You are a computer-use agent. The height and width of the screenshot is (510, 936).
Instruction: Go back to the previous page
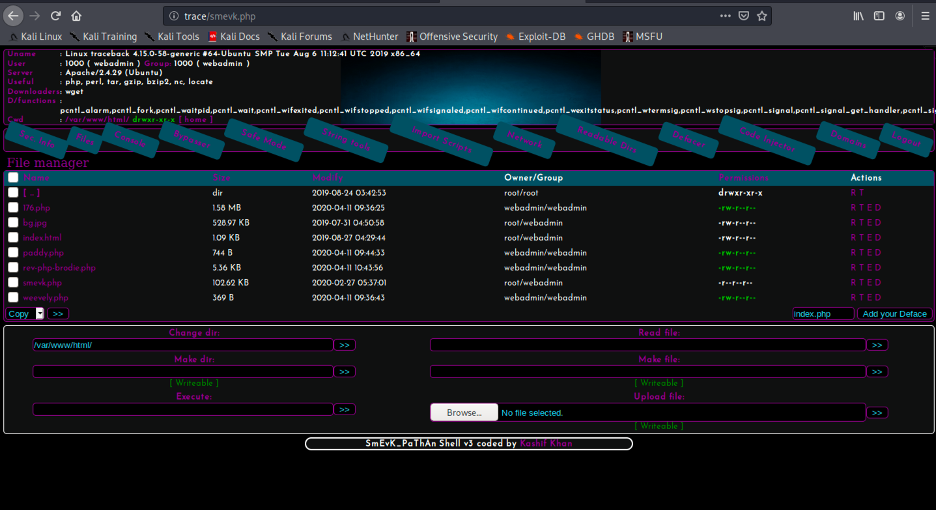13,16
